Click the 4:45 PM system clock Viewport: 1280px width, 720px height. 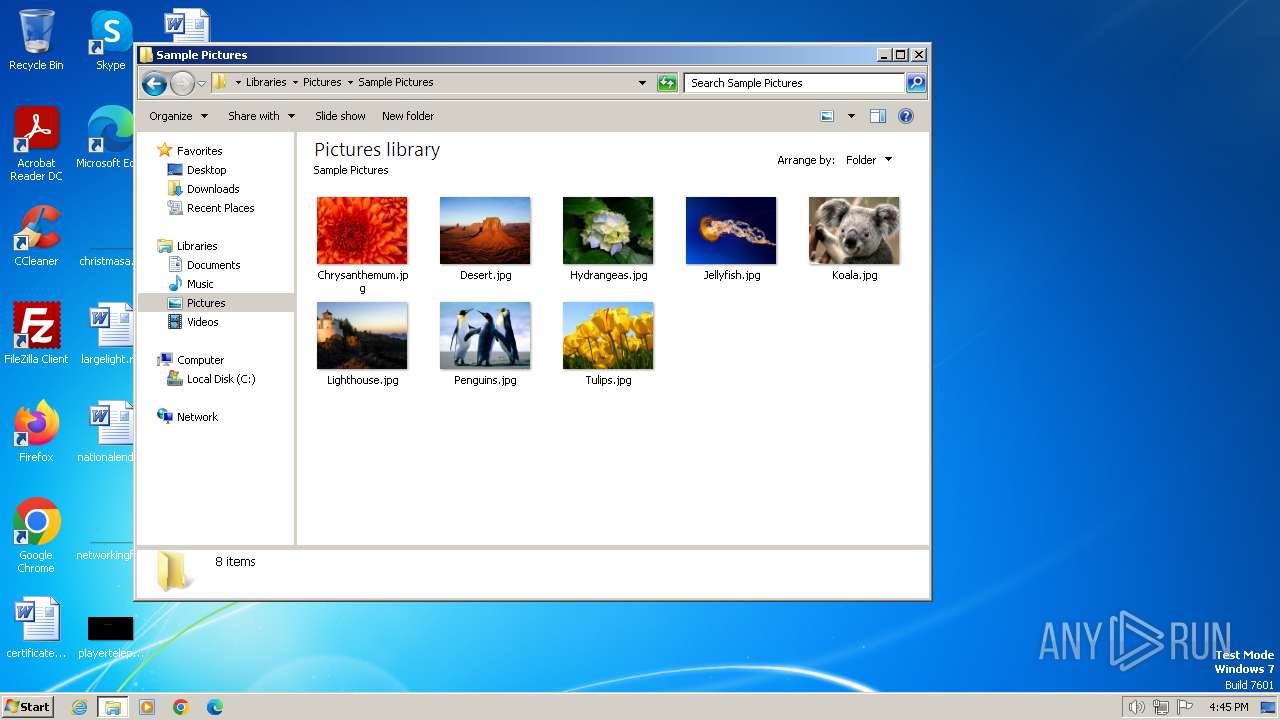click(1228, 707)
